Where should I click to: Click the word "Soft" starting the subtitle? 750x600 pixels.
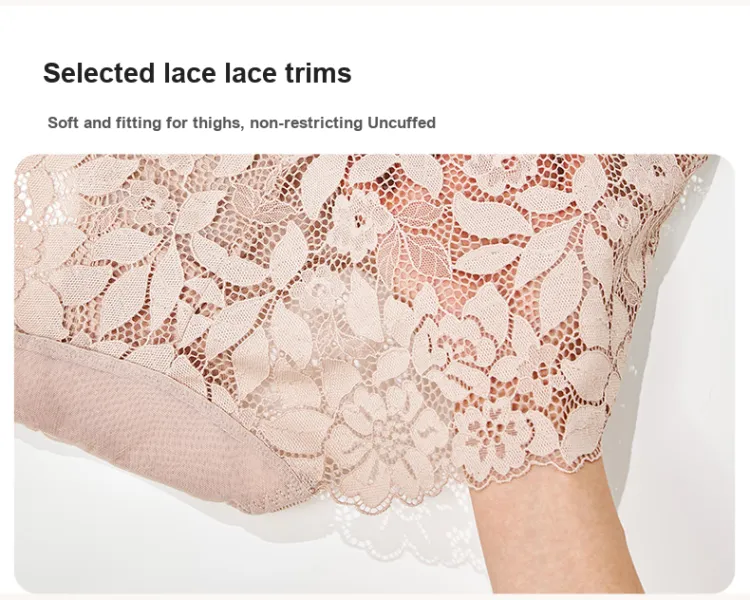(x=63, y=122)
